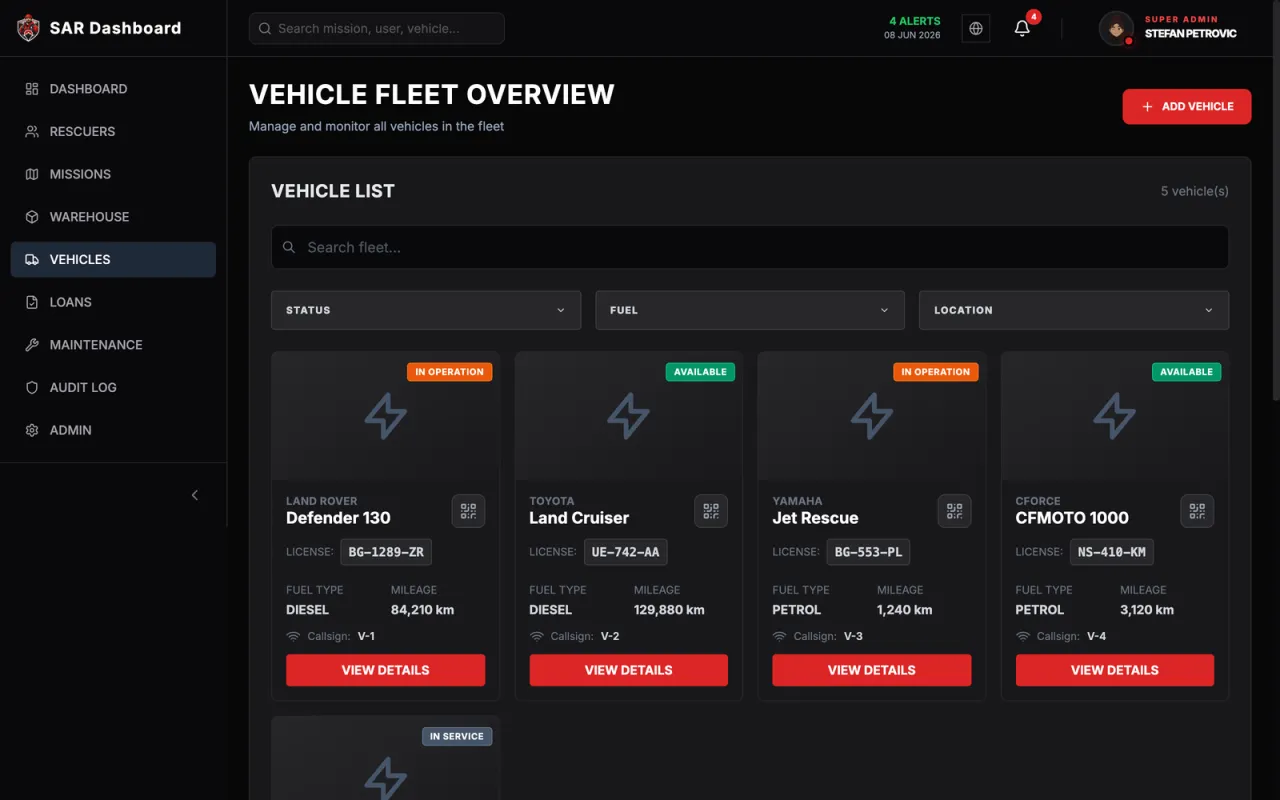Viewport: 1280px width, 800px height.
Task: Click the 84,210 km mileage value
Action: click(423, 610)
